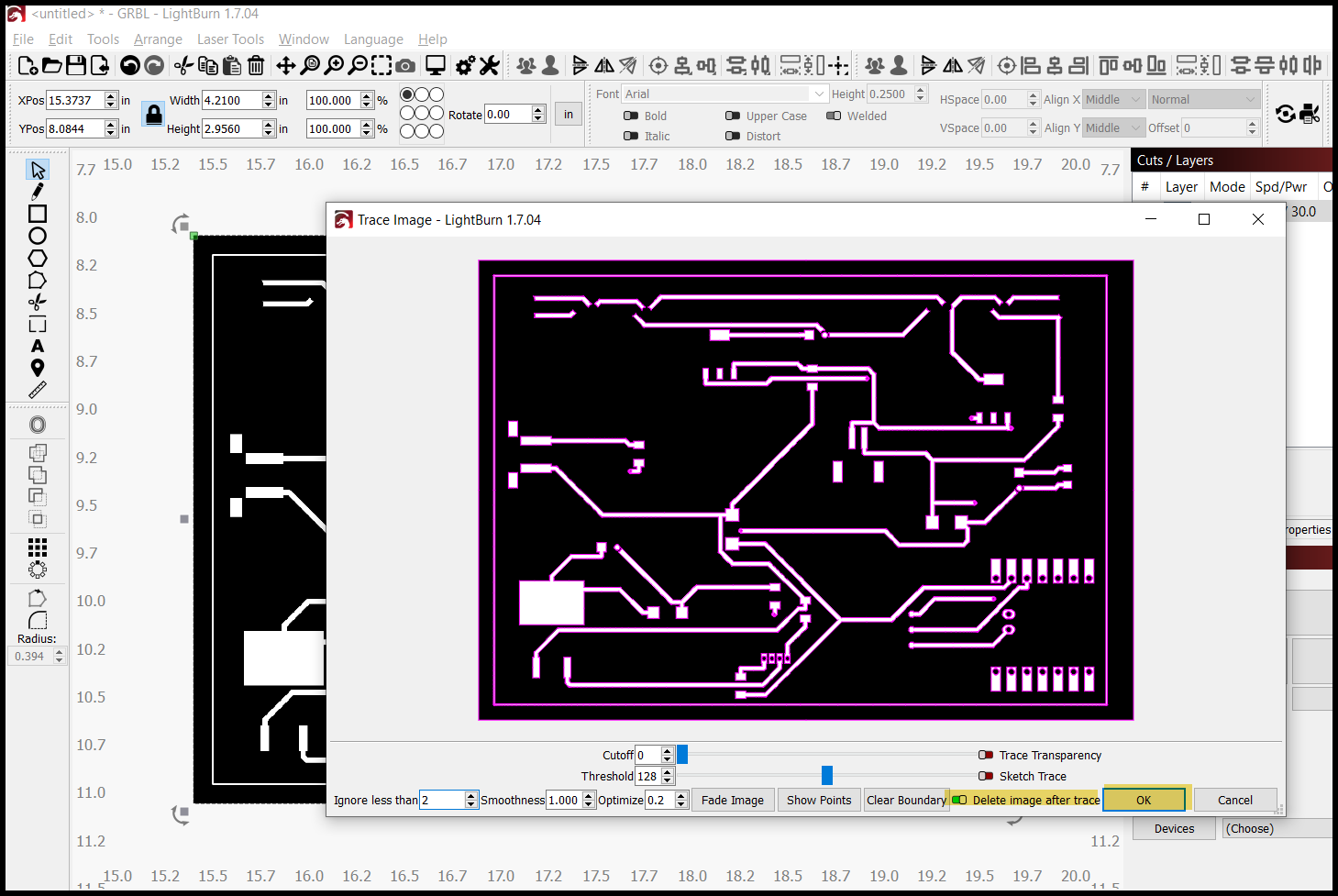Click the Smoothness spinner arrows
The width and height of the screenshot is (1338, 896).
coord(589,800)
